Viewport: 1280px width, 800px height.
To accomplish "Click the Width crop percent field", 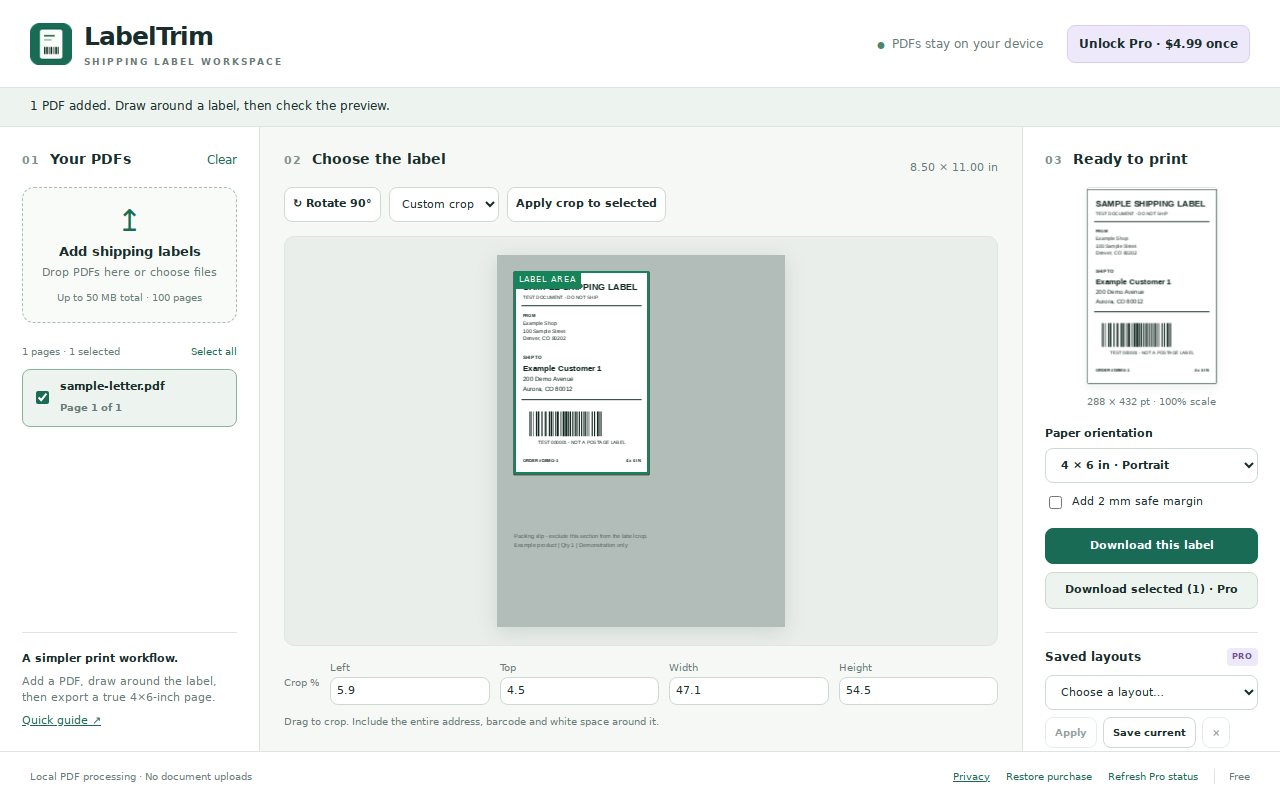I will tap(749, 691).
